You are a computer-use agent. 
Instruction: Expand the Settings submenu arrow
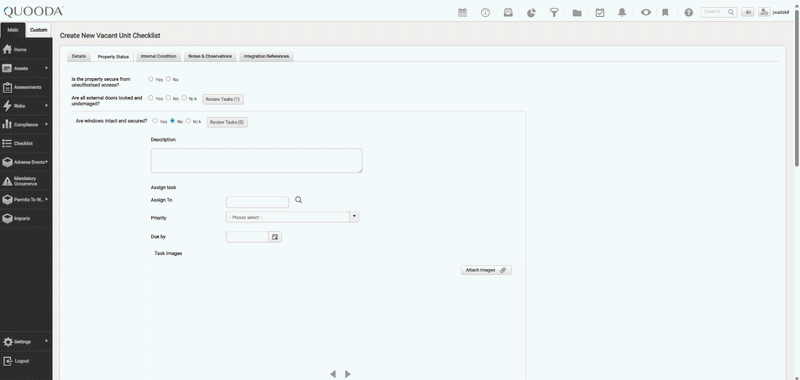click(x=46, y=341)
